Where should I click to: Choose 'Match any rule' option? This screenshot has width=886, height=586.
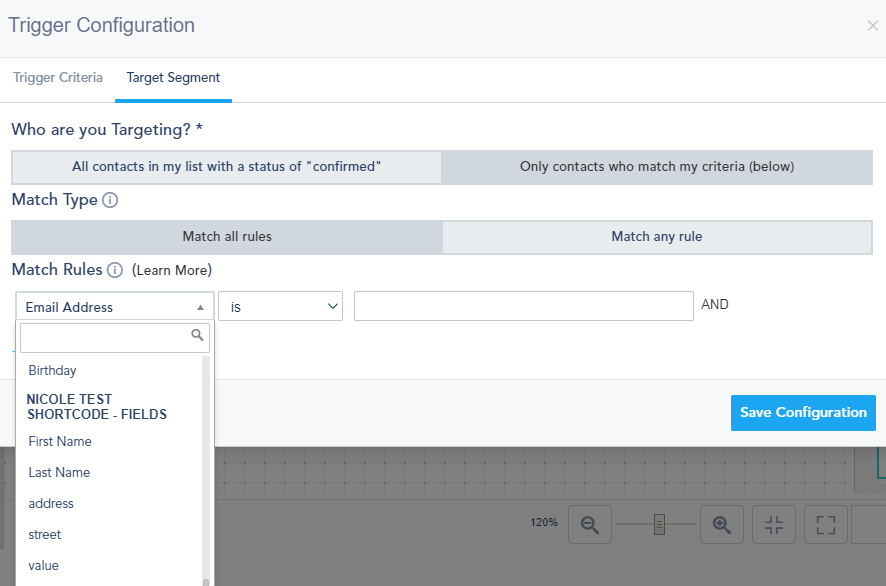click(x=657, y=237)
